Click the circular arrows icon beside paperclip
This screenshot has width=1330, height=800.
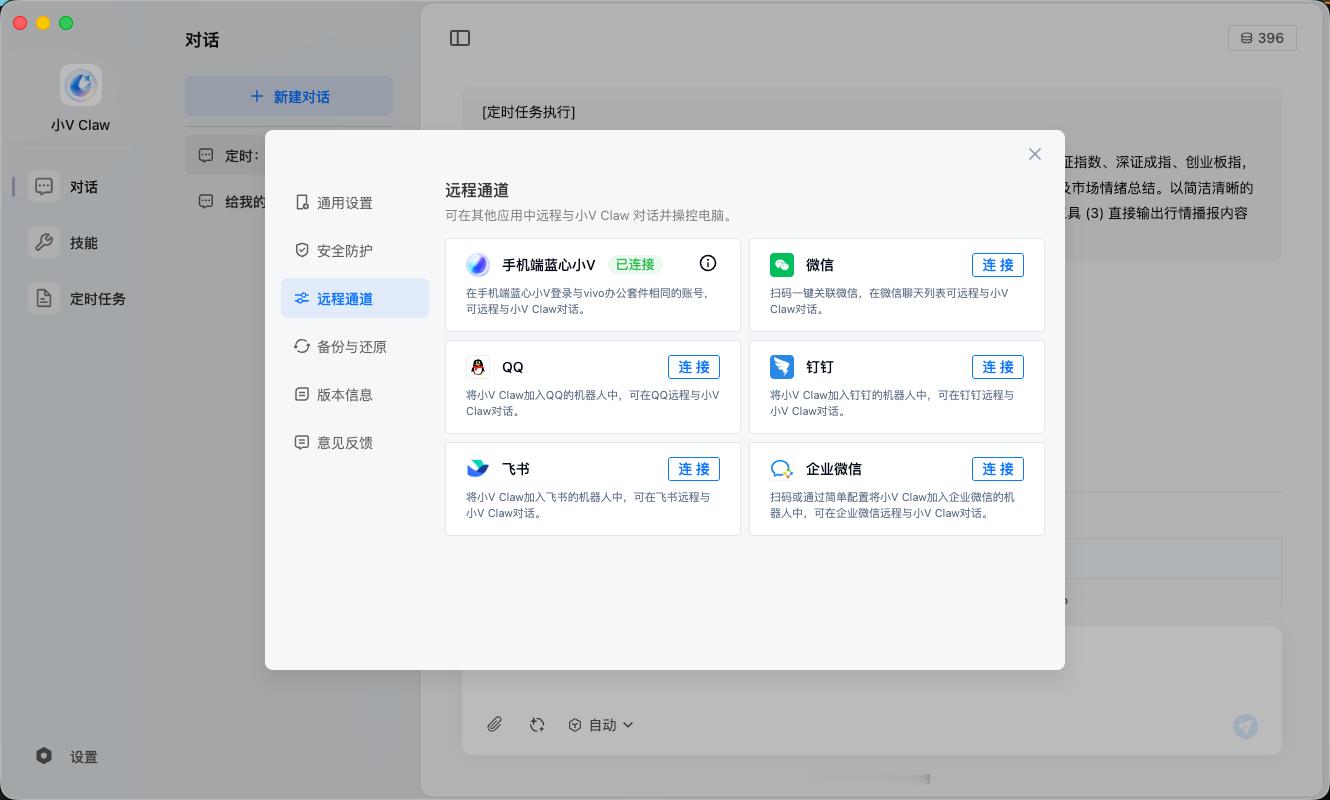point(537,725)
